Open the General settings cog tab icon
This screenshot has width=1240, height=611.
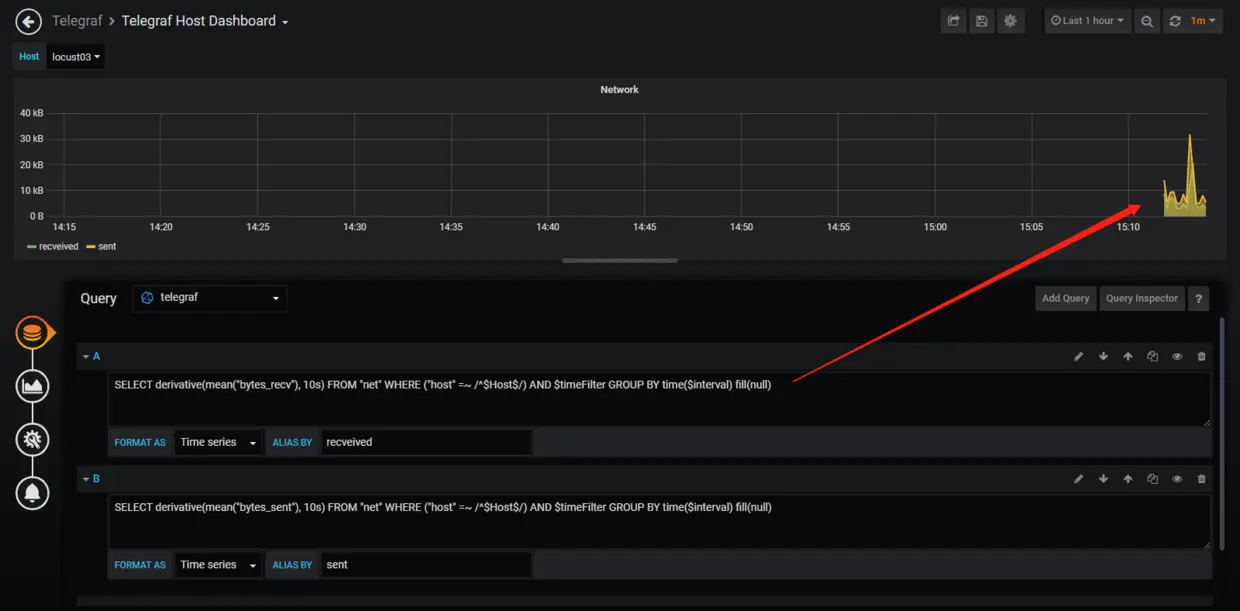(x=33, y=439)
